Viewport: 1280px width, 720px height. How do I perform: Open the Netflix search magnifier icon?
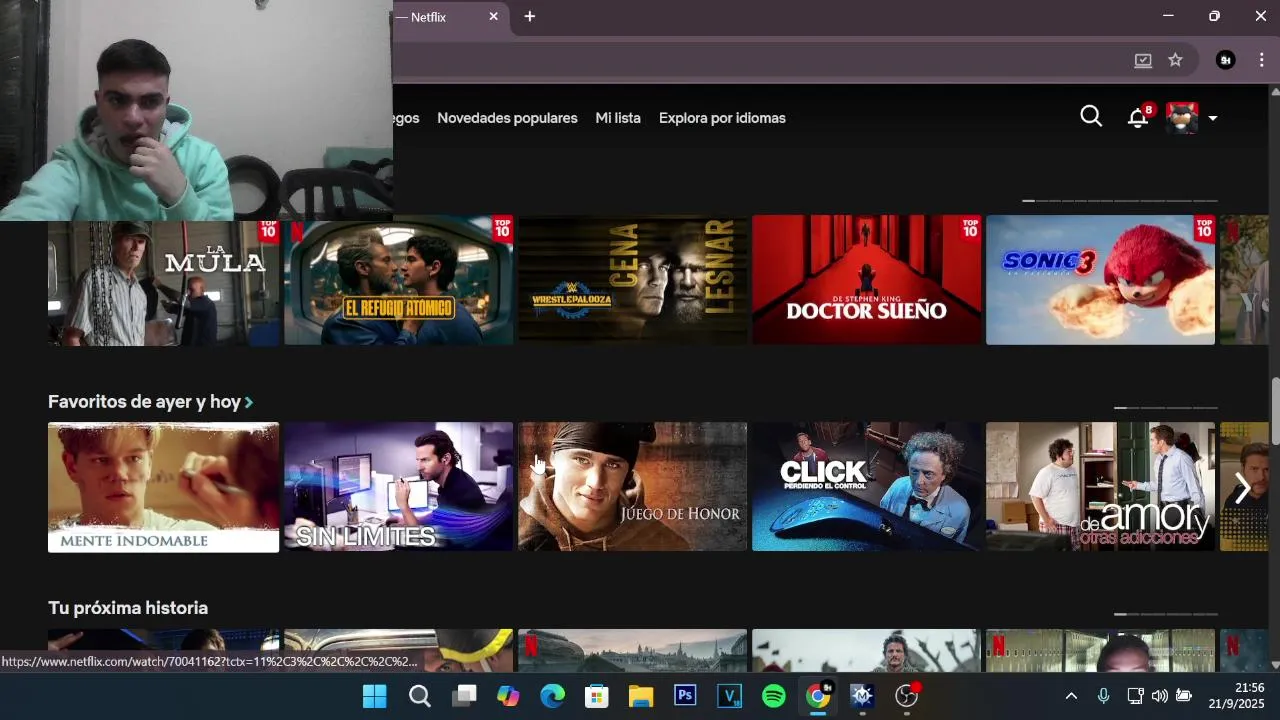pyautogui.click(x=1091, y=117)
